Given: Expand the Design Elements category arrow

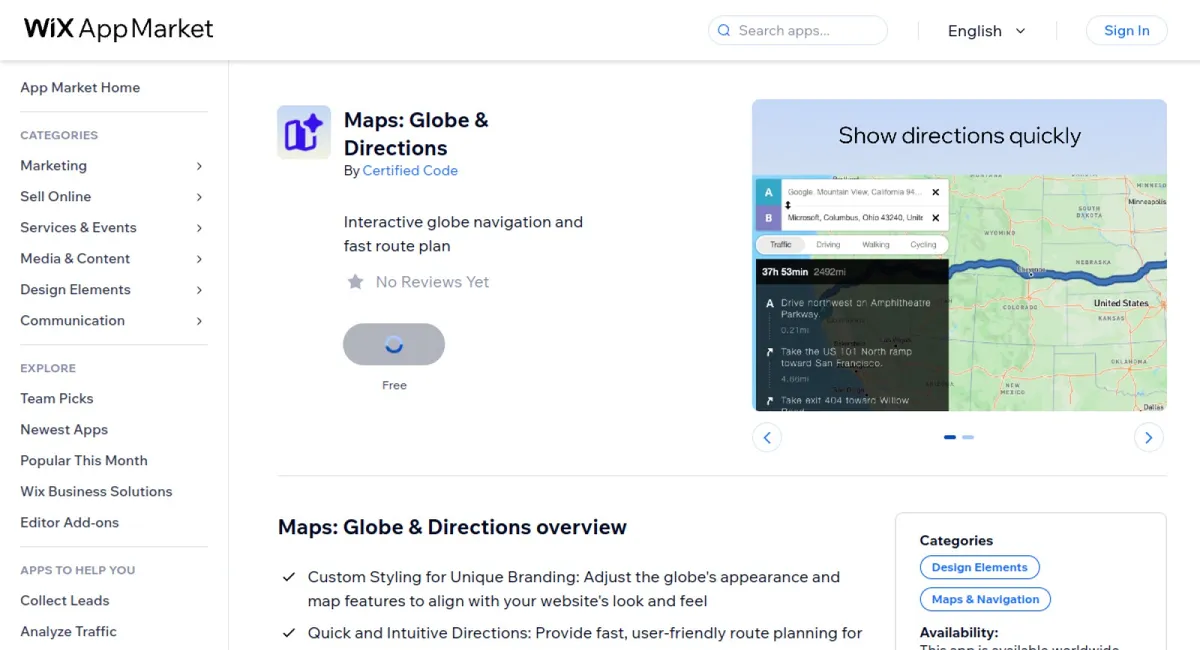Looking at the screenshot, I should pos(199,290).
